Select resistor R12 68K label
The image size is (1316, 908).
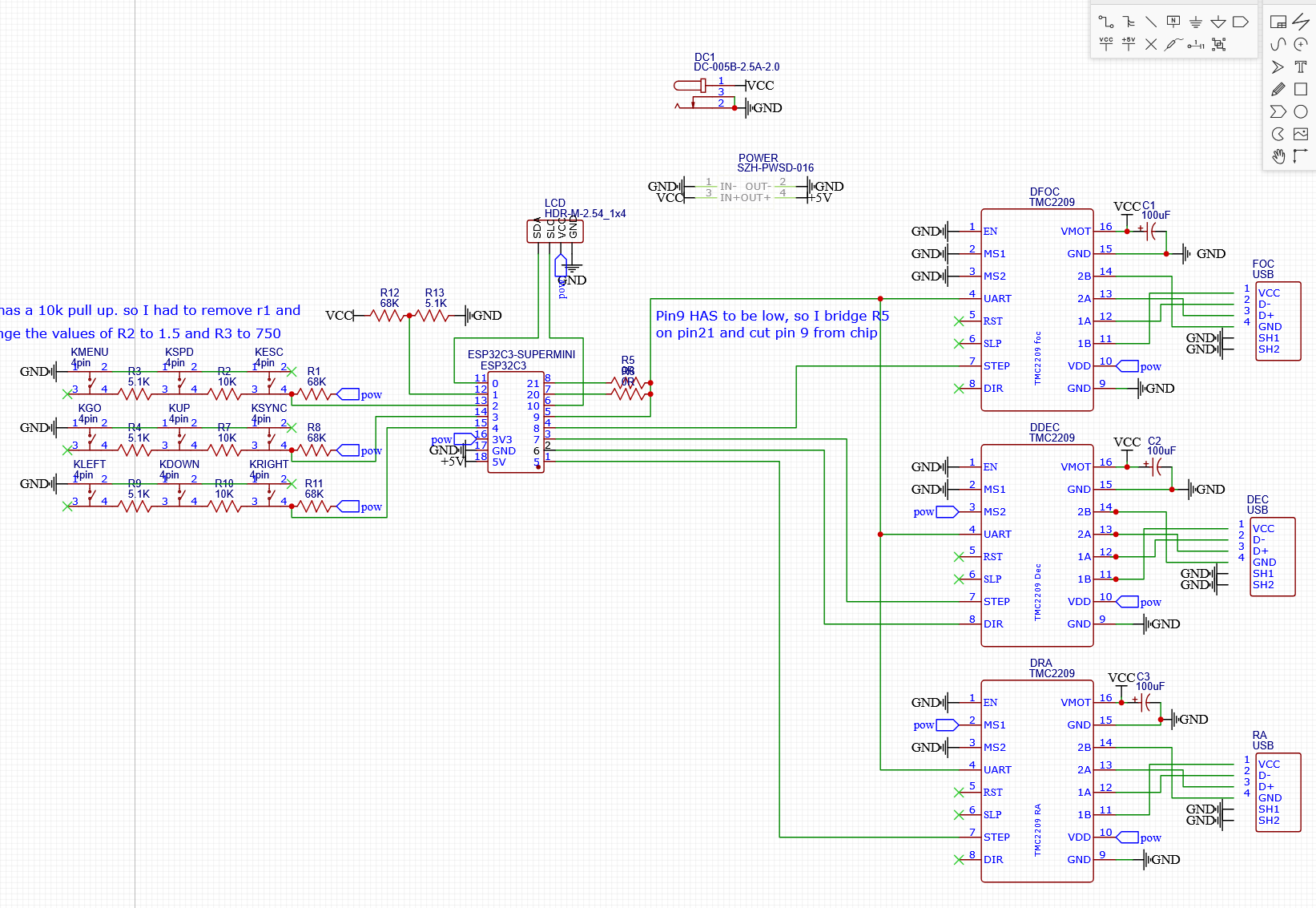[x=390, y=298]
